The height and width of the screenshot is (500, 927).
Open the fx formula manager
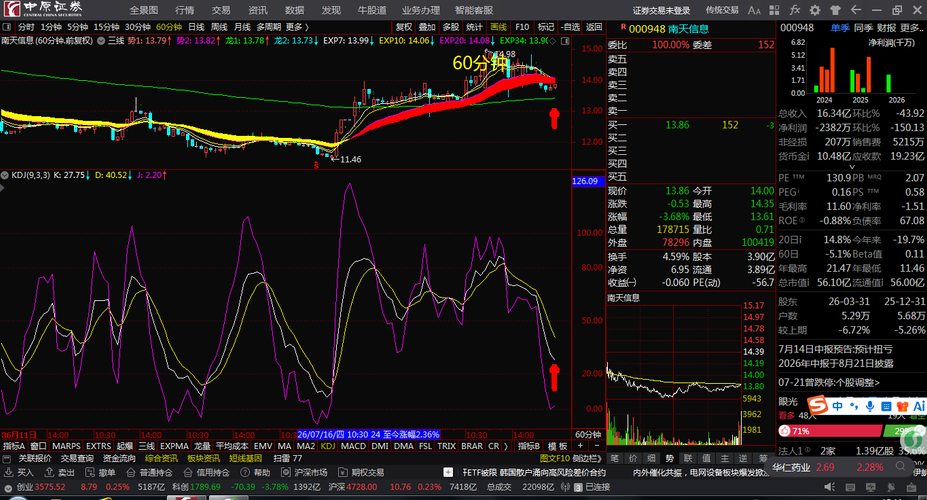tap(795, 10)
